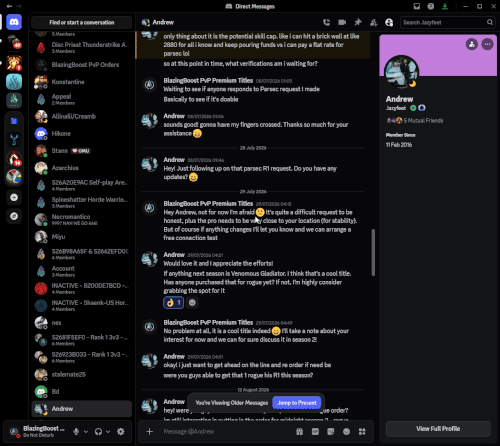Click Andrew's name in the chat header

(163, 22)
